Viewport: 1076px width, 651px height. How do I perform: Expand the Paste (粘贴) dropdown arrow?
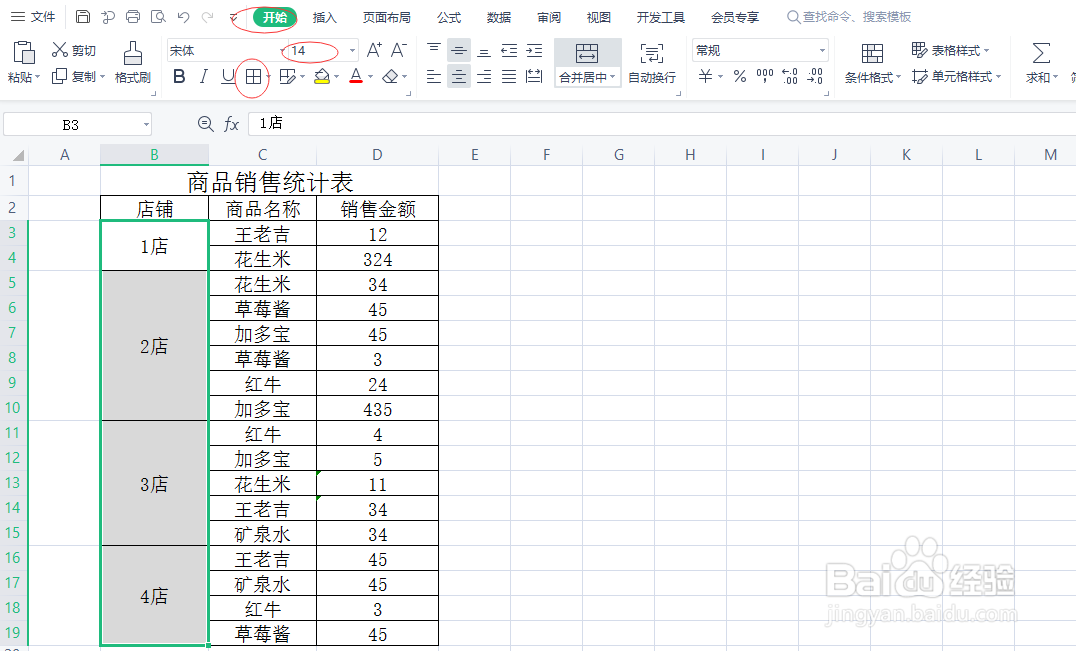click(38, 77)
